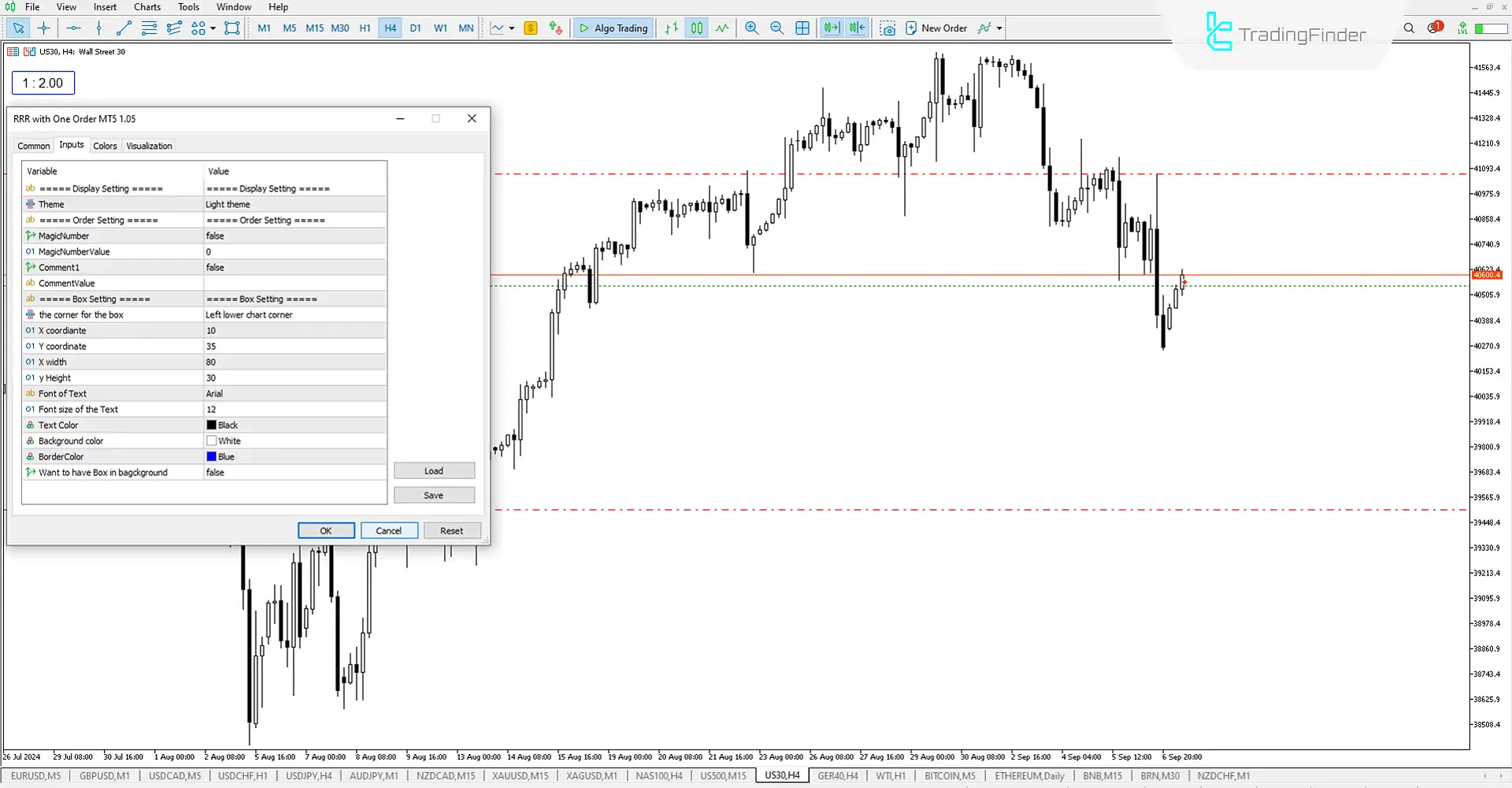Switch the chart to Line chart view
Image resolution: width=1512 pixels, height=788 pixels.
722,28
